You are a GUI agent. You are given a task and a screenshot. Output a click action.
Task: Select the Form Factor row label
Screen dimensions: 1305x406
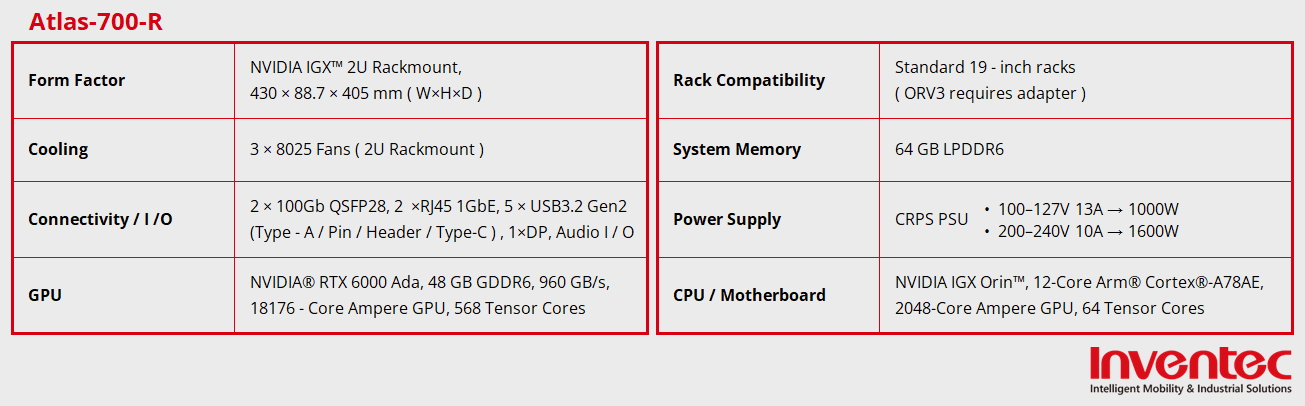tap(77, 80)
